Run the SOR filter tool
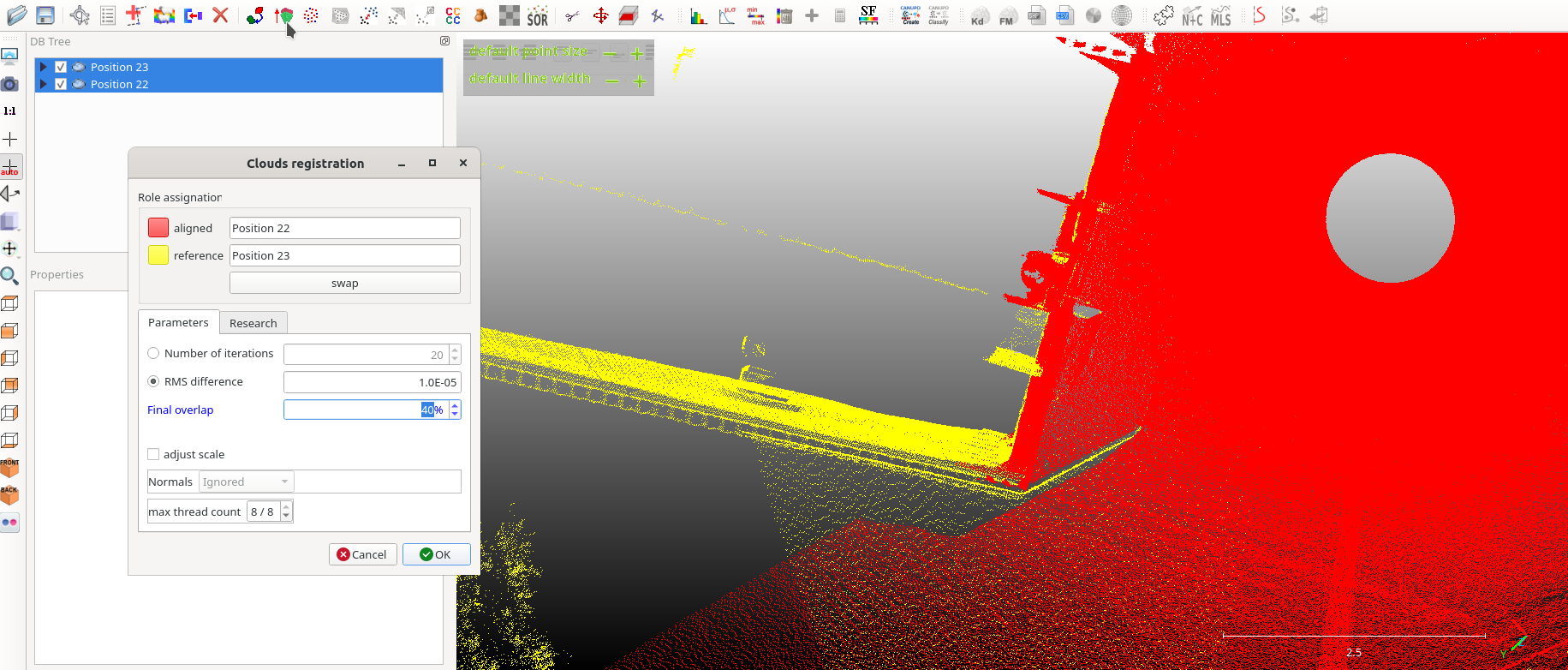Screen dimensions: 1568x670 [x=538, y=15]
